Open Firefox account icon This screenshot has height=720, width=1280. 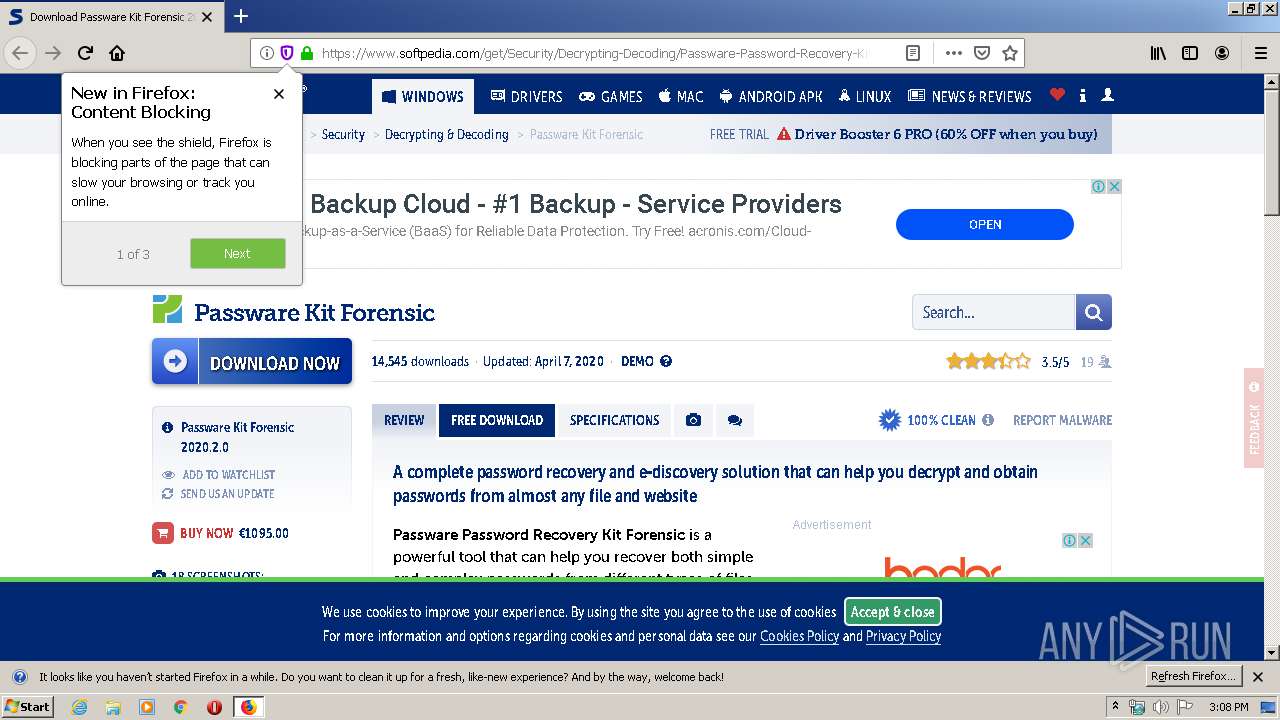tap(1222, 53)
